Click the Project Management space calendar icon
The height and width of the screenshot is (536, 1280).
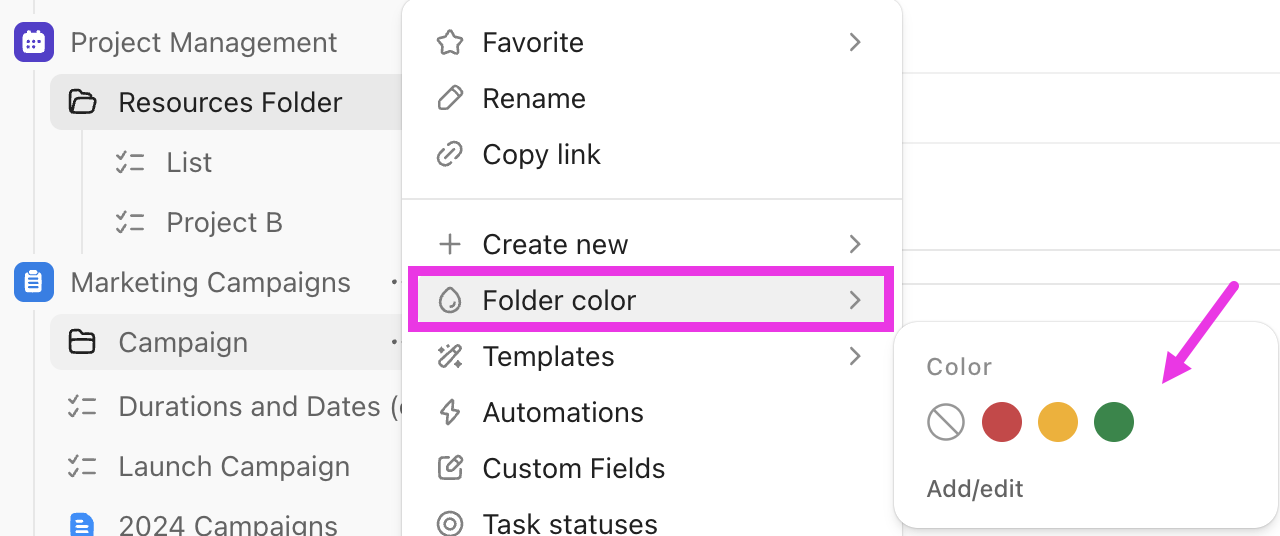(34, 42)
